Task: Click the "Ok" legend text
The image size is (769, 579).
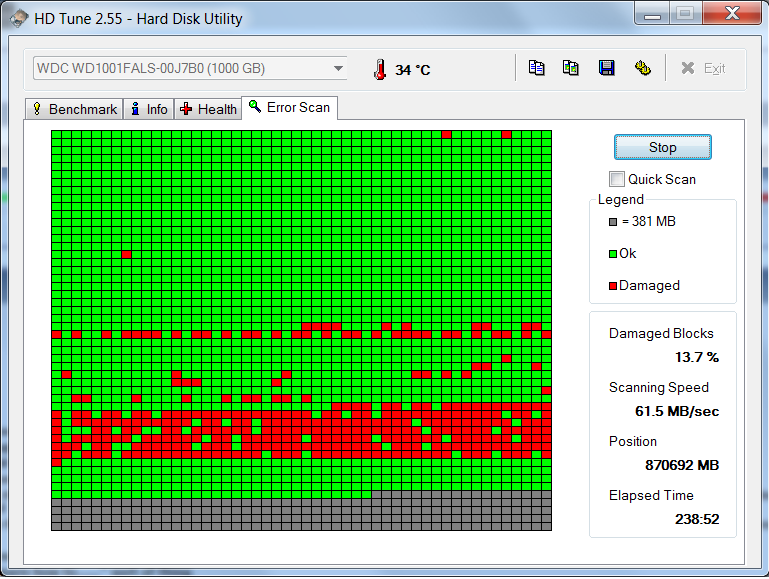Action: tap(627, 253)
